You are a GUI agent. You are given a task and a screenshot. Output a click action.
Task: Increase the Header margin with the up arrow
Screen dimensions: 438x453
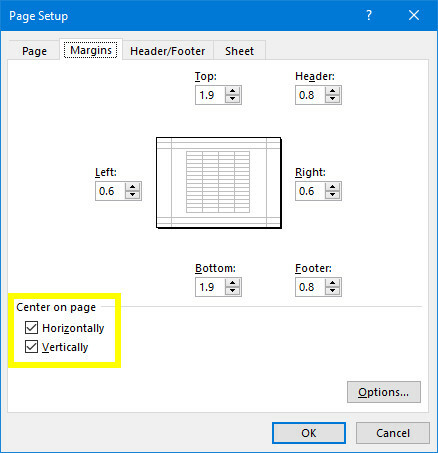coord(332,91)
